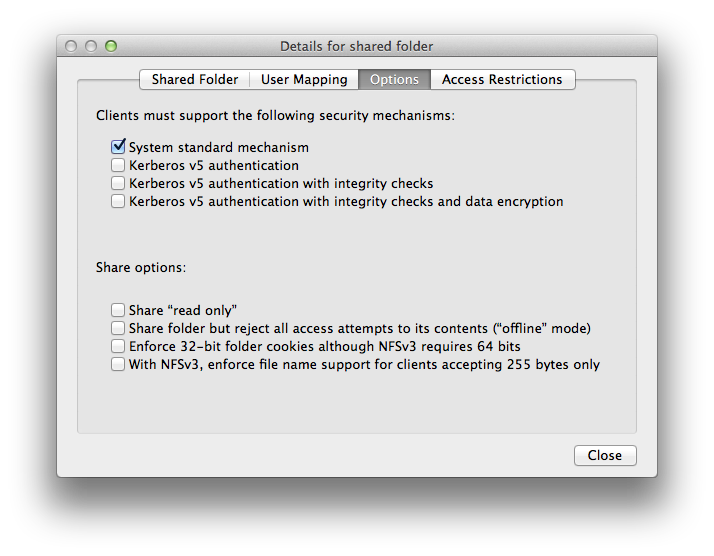Tick Kerberos v5 authentication with integrity checks

pyautogui.click(x=118, y=183)
